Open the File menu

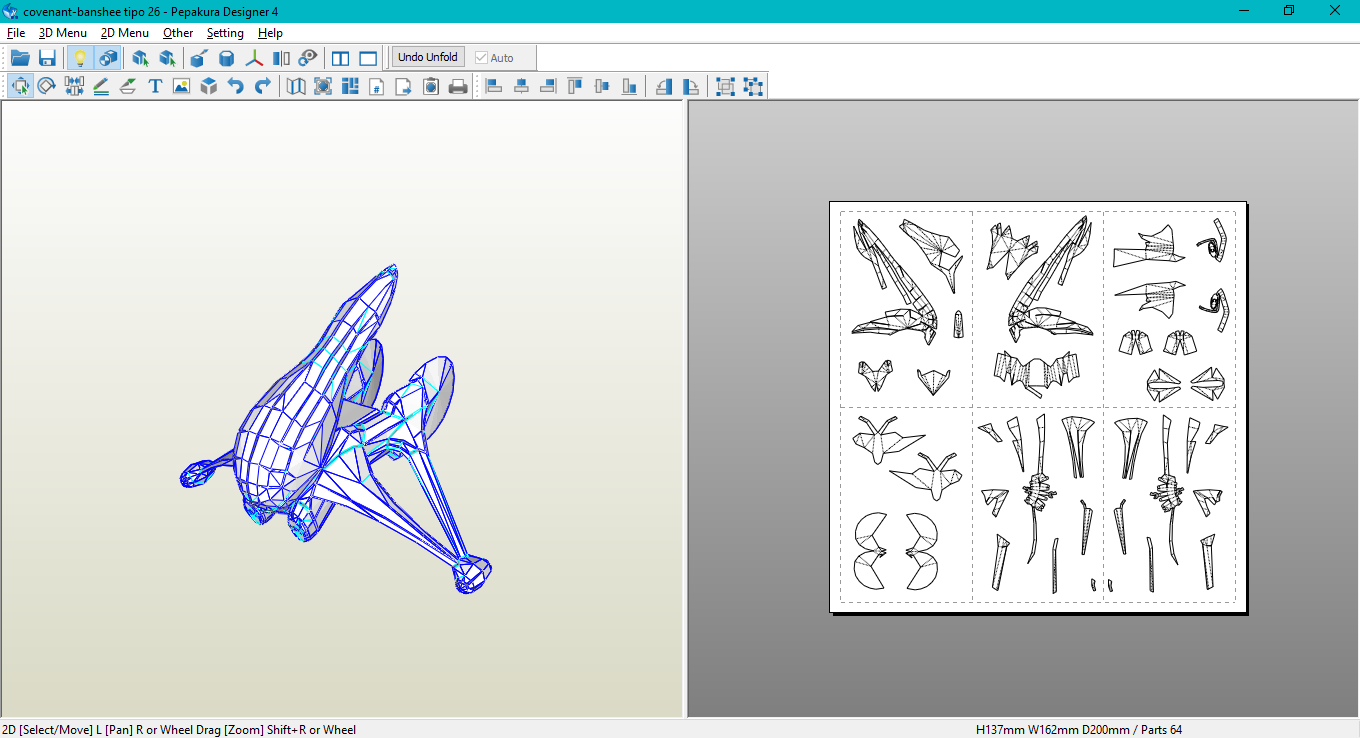tap(16, 33)
